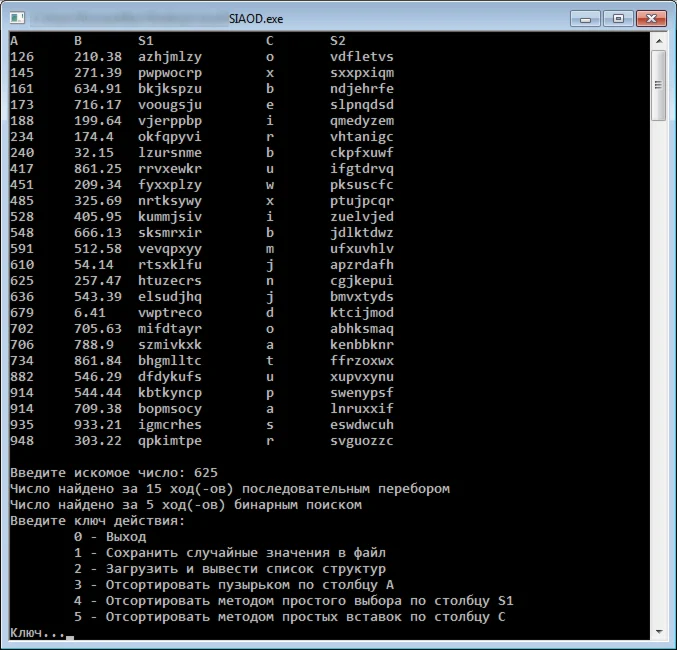Click the string azhjmlzy

[x=170, y=57]
